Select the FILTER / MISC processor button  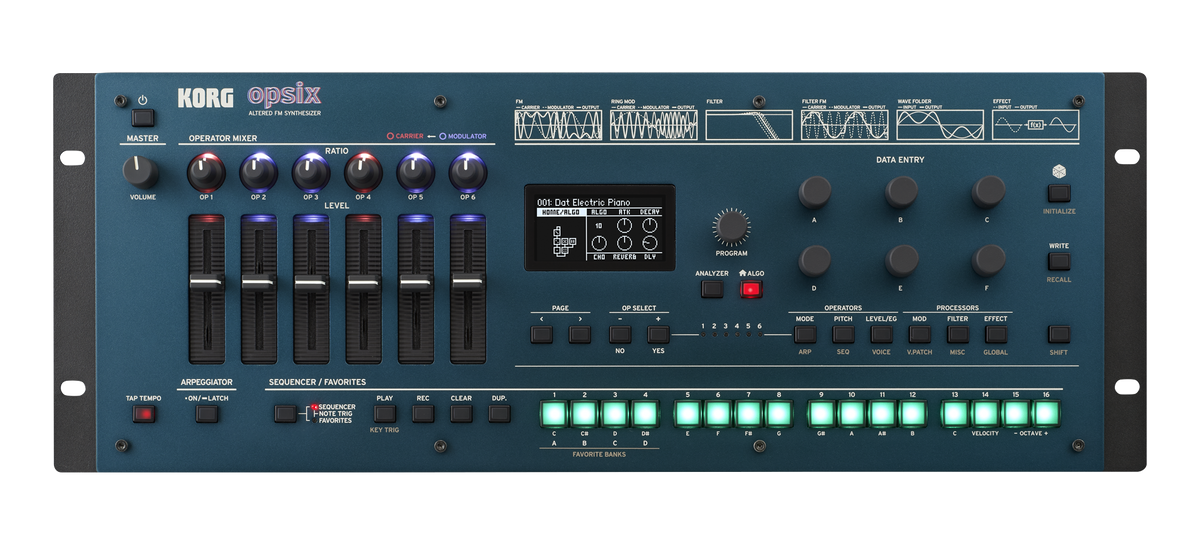[958, 334]
